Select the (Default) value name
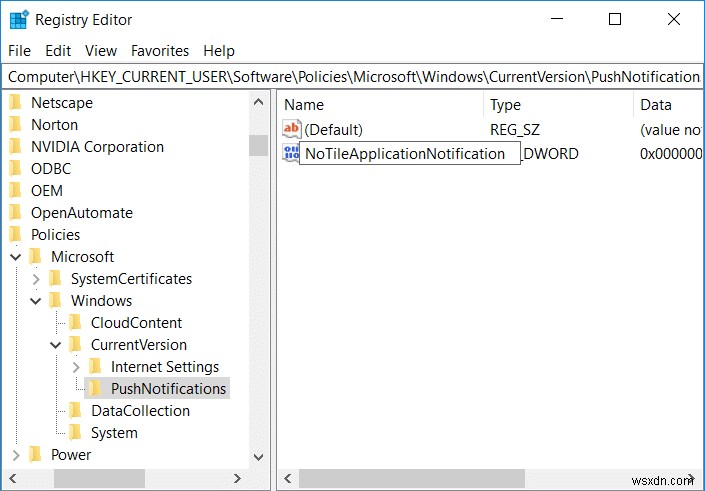 333,130
